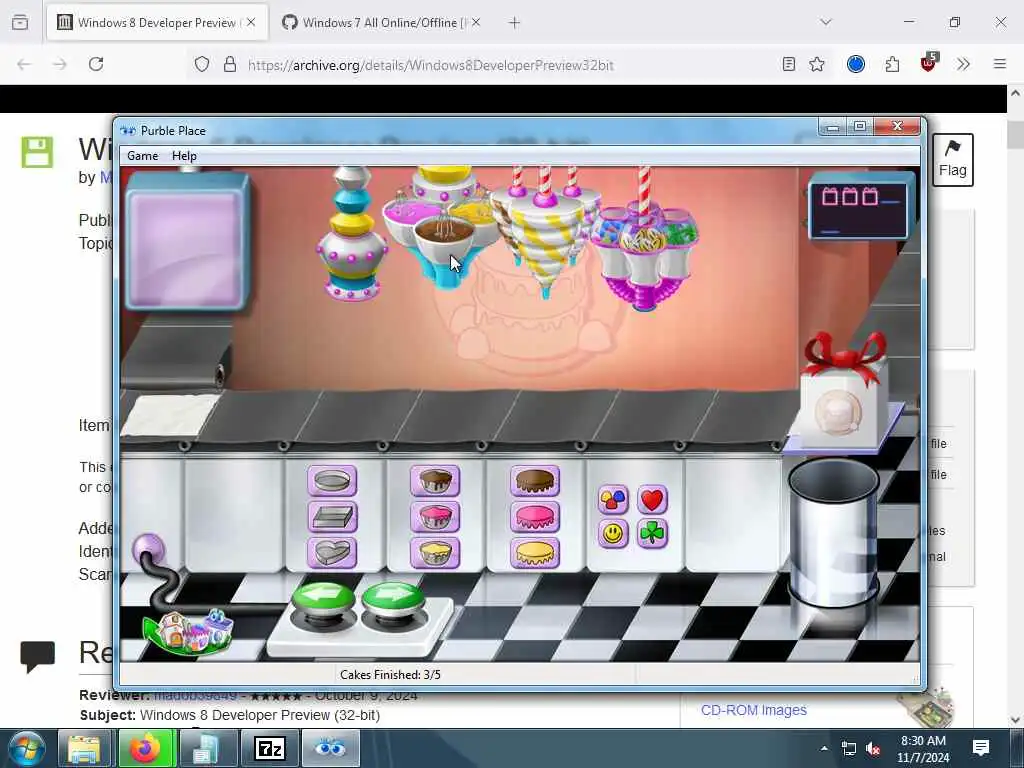1024x768 pixels.
Task: Reload the current page
Action: (x=96, y=64)
